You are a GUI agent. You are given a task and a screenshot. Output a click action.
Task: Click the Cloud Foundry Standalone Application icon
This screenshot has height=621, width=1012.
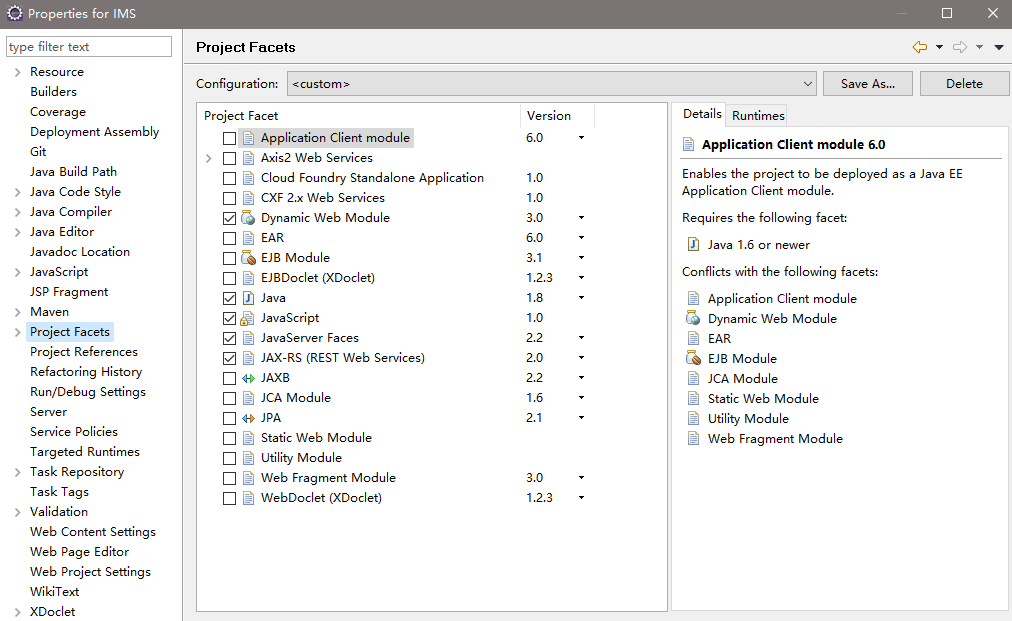coord(248,178)
